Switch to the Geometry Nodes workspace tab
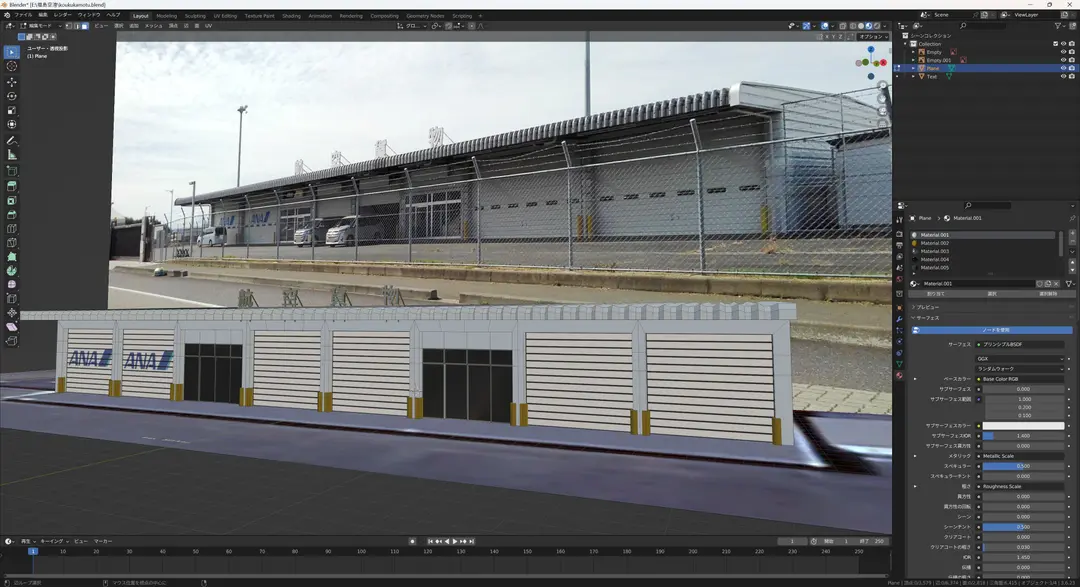 coord(425,15)
